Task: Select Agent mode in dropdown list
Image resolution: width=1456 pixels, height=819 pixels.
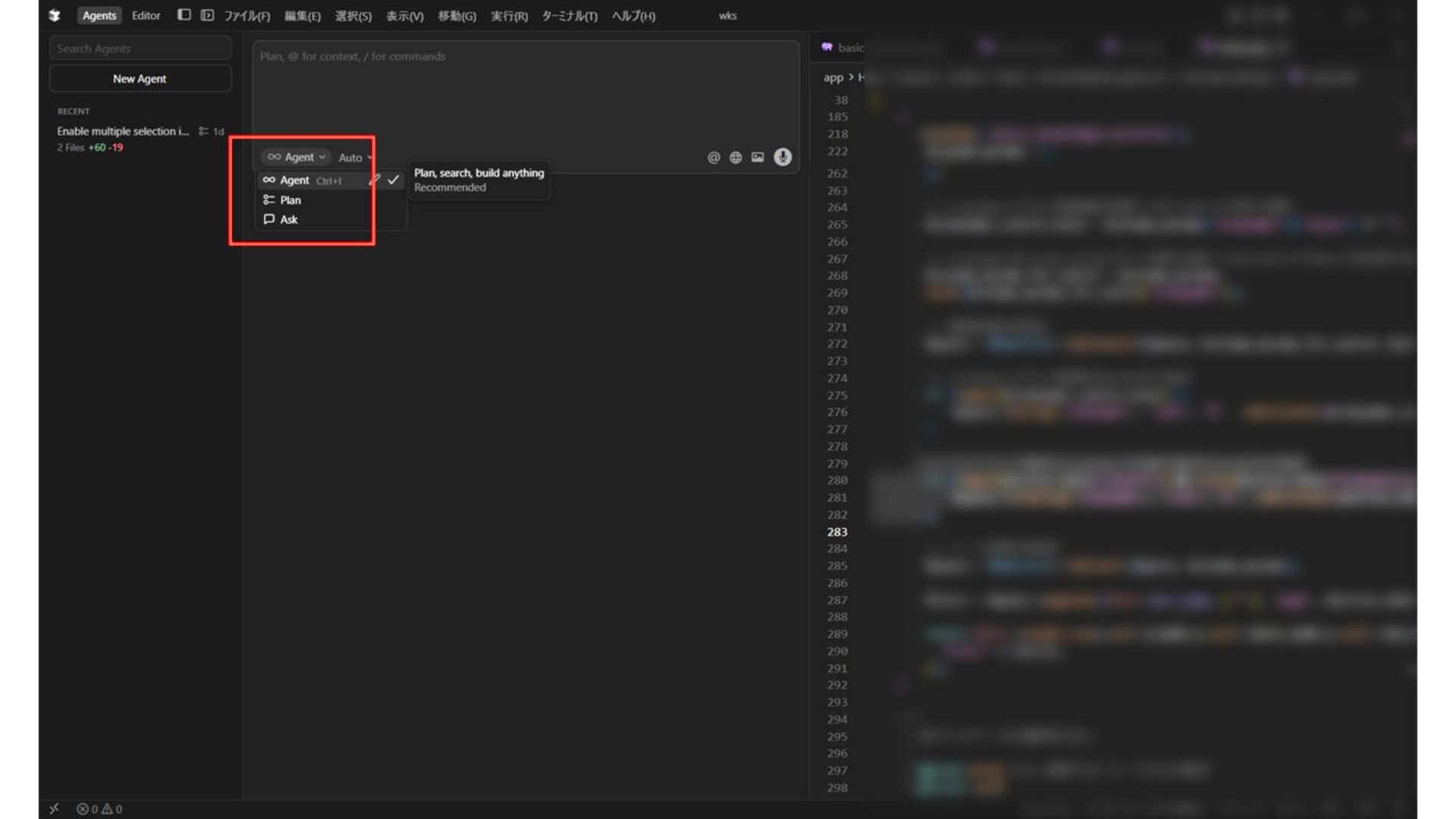Action: coord(295,180)
